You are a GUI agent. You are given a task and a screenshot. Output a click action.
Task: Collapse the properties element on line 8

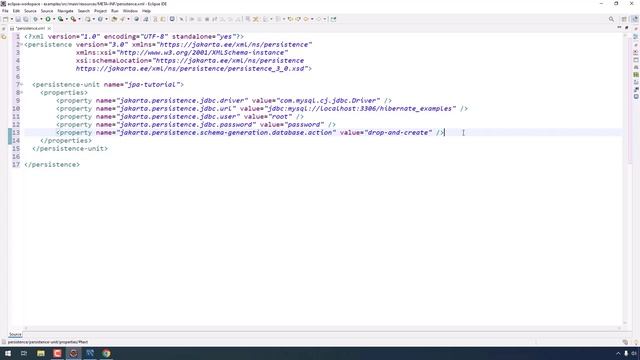click(x=22, y=93)
